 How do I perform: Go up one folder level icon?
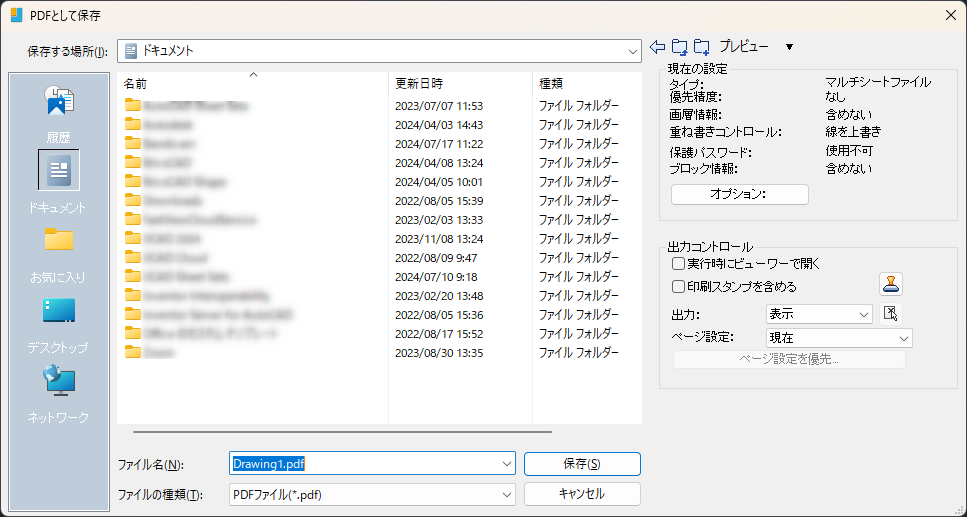tap(679, 47)
